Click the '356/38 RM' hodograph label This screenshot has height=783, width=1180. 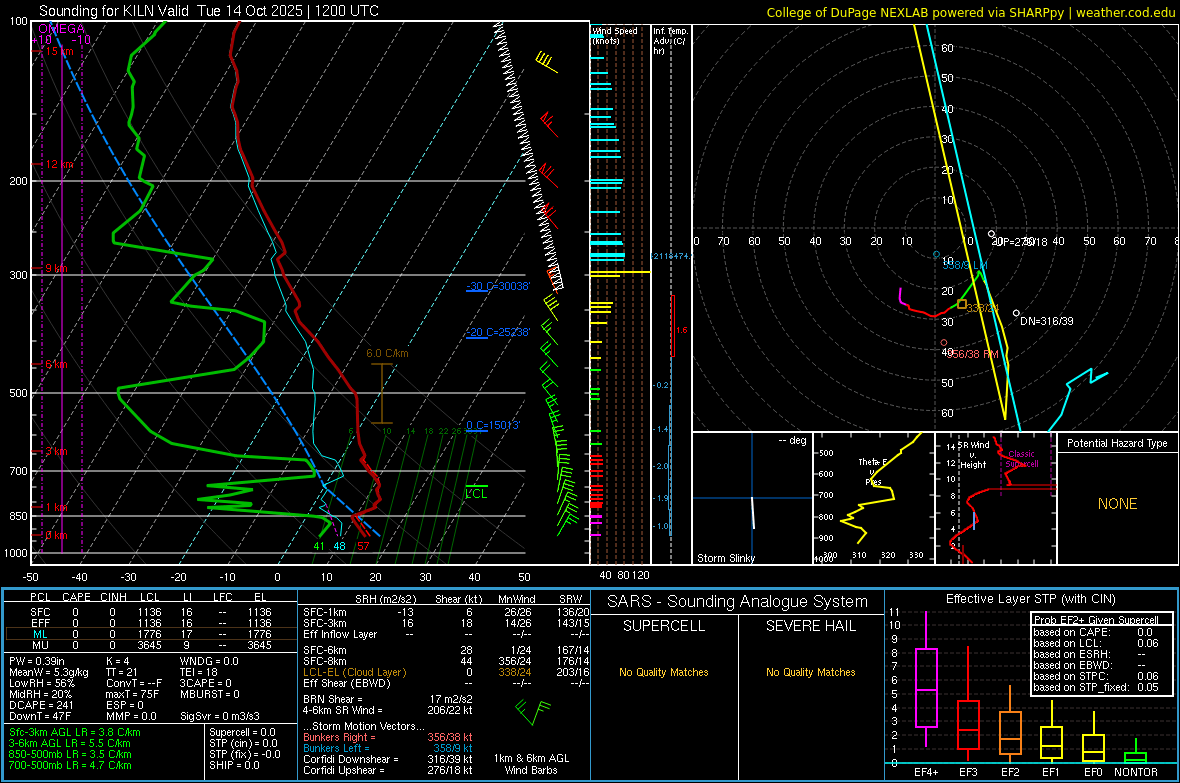pos(972,354)
